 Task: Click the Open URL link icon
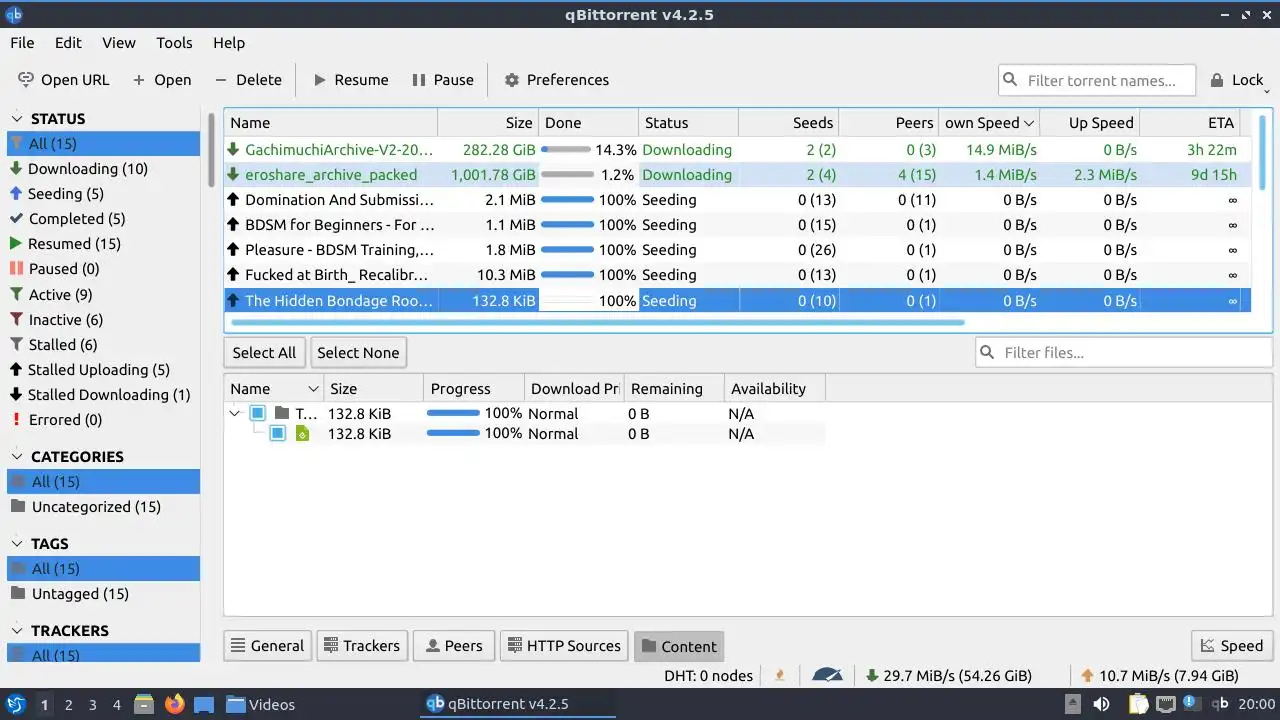pos(26,79)
